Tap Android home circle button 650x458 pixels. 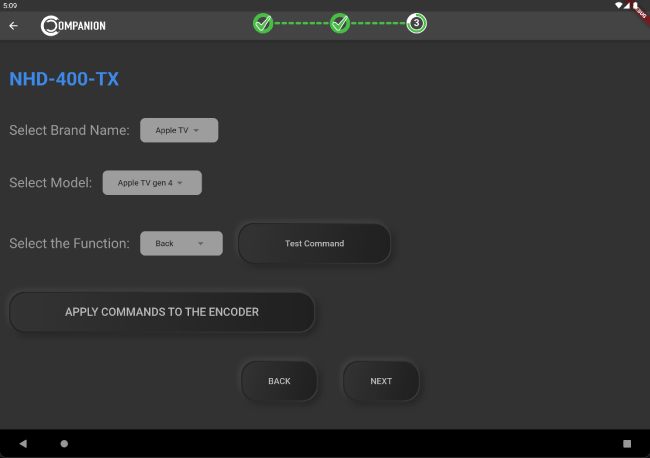pyautogui.click(x=64, y=443)
